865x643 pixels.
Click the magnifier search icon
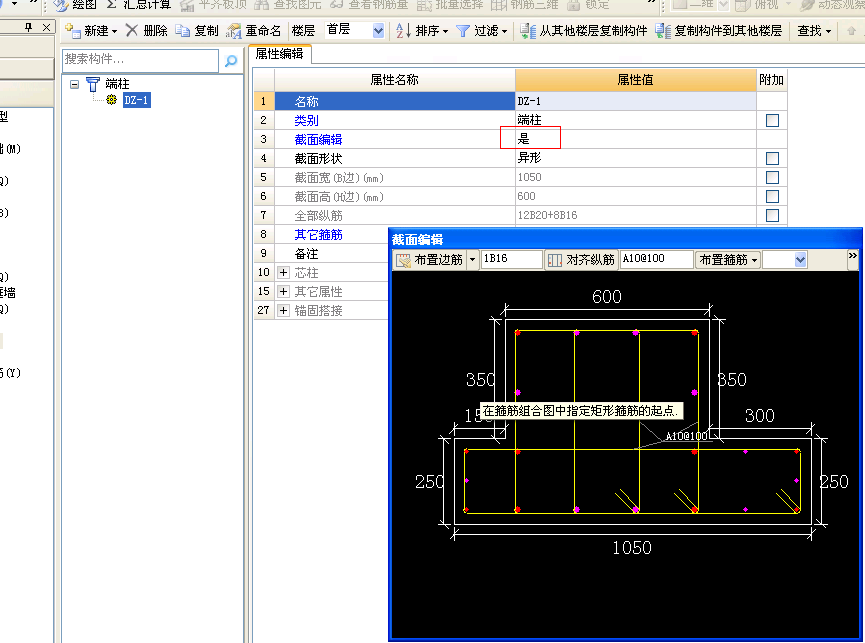(x=231, y=60)
